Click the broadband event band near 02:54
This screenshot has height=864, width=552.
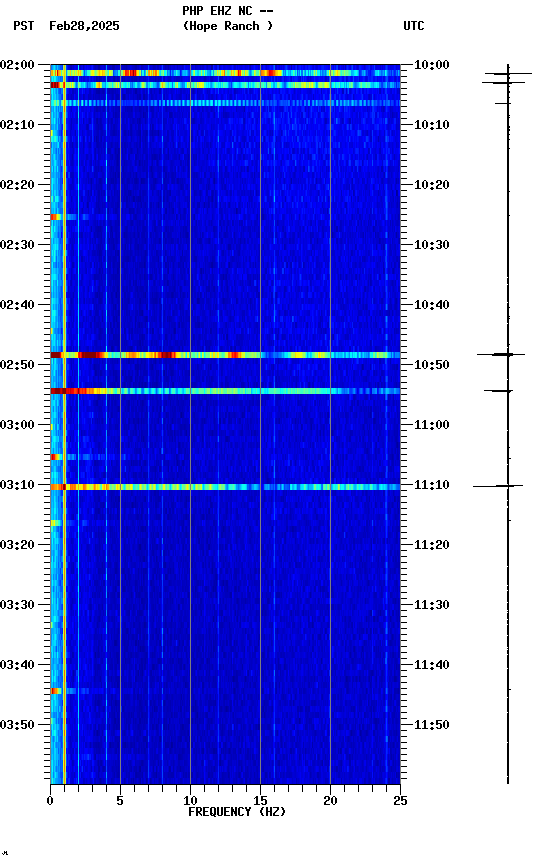(225, 391)
